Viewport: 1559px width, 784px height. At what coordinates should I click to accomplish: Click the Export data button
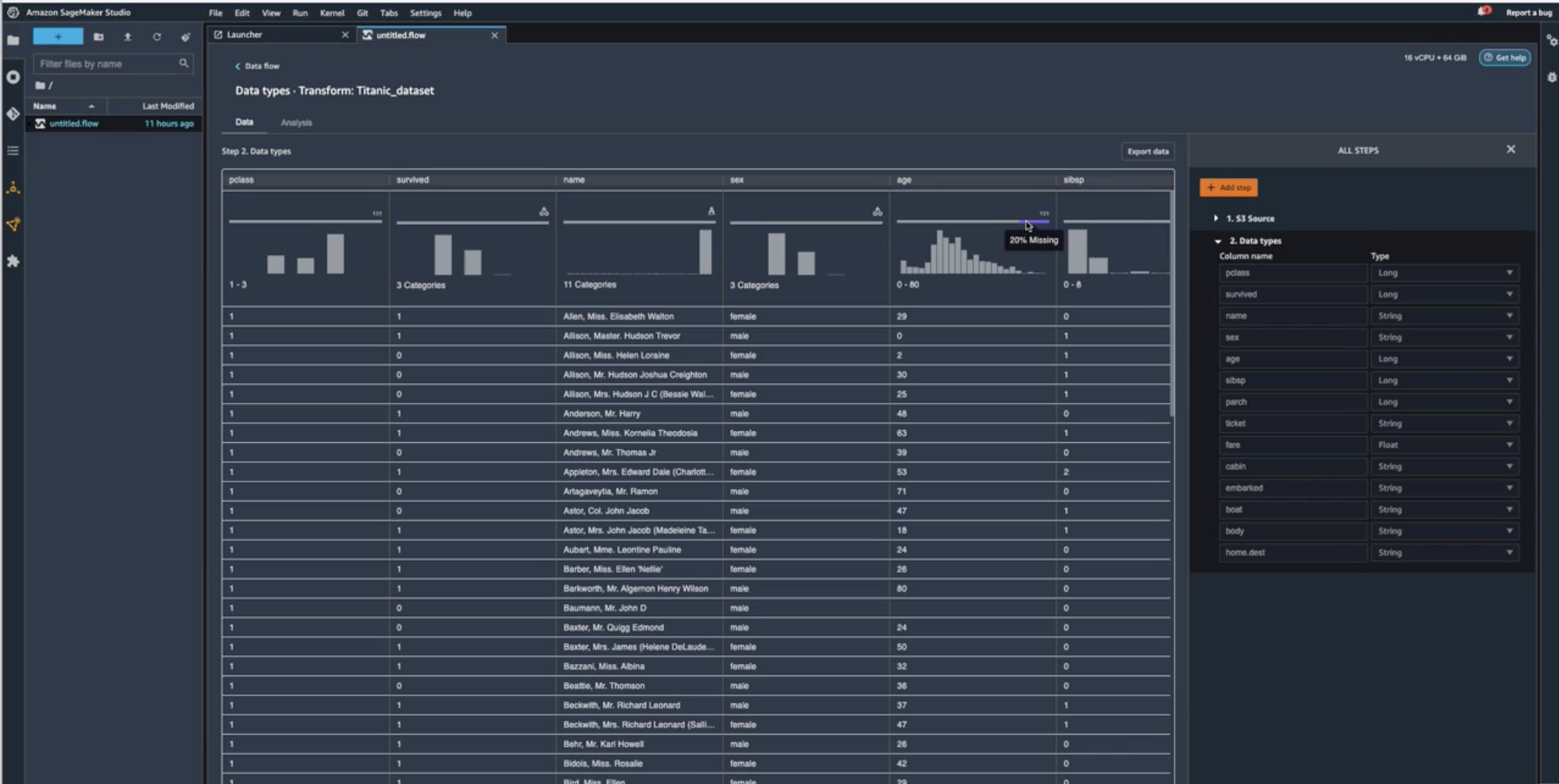1147,151
